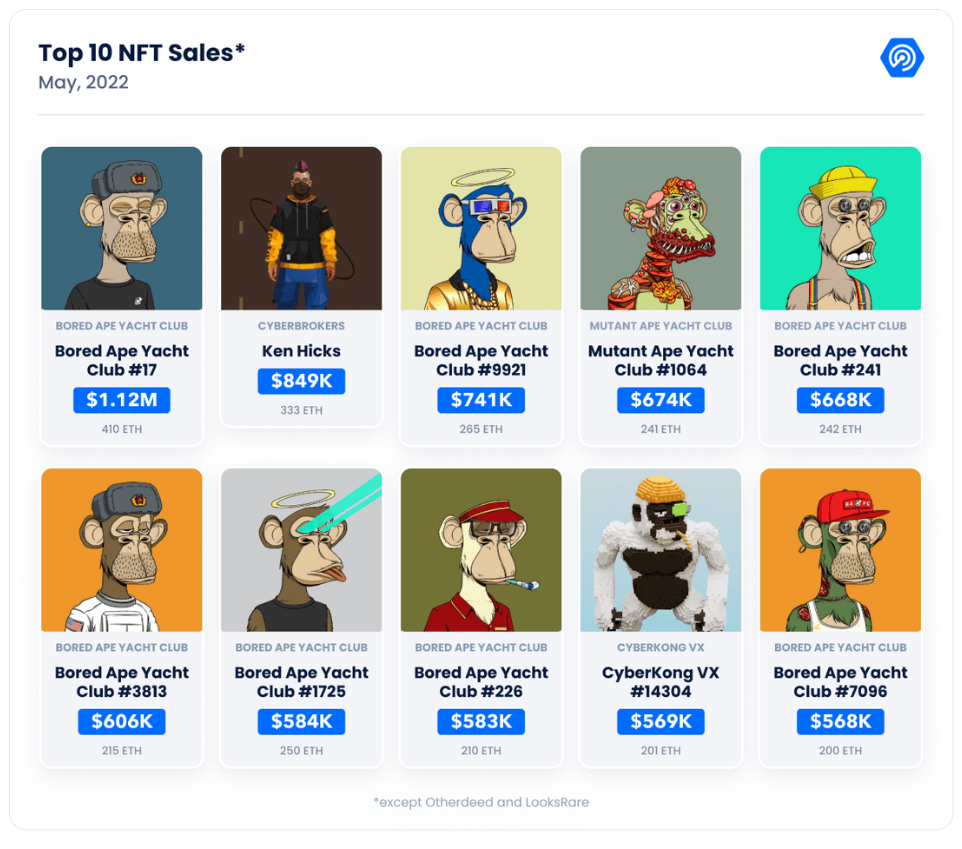The image size is (962, 849).
Task: Click Bored Ape #1725 laser-eyes image
Action: [301, 550]
